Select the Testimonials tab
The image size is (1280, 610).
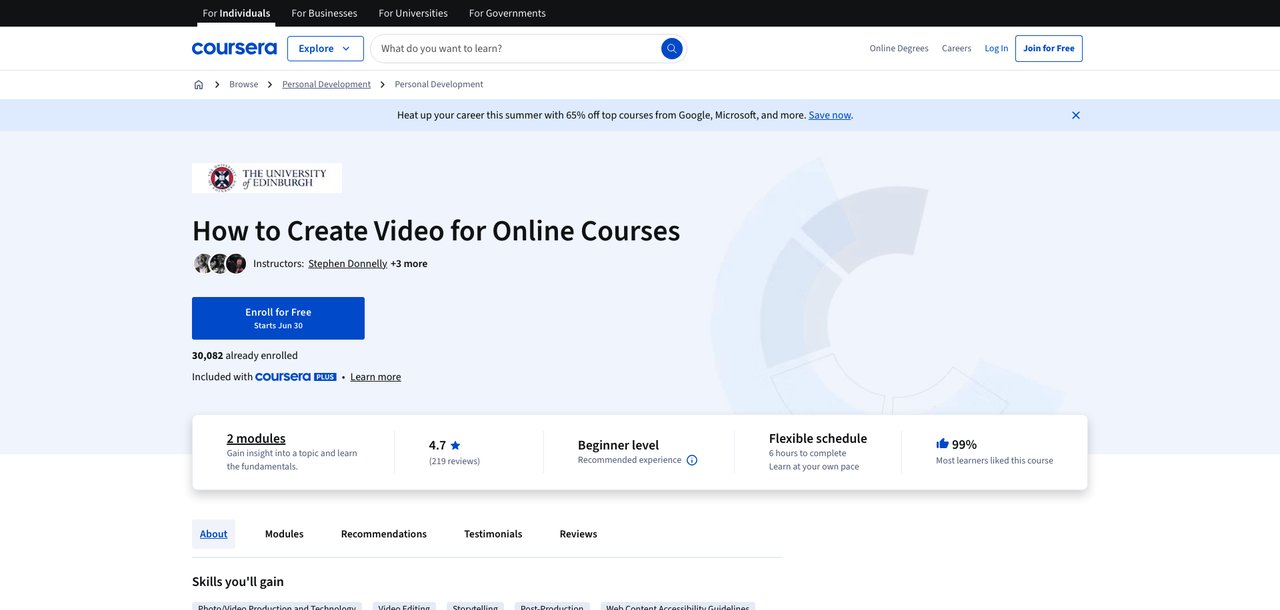pyautogui.click(x=493, y=534)
